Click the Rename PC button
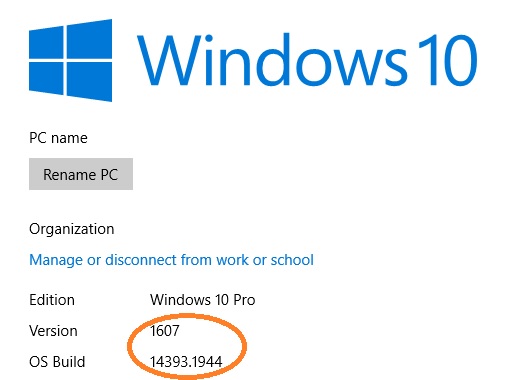Screen dimensions: 508x380 coord(81,174)
